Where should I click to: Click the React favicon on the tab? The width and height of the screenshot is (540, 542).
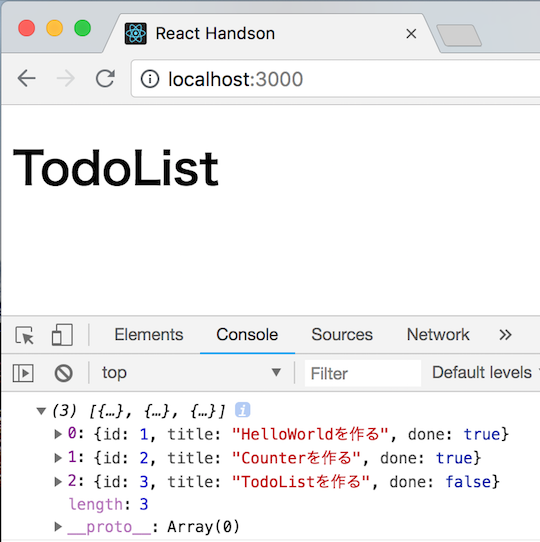point(136,34)
